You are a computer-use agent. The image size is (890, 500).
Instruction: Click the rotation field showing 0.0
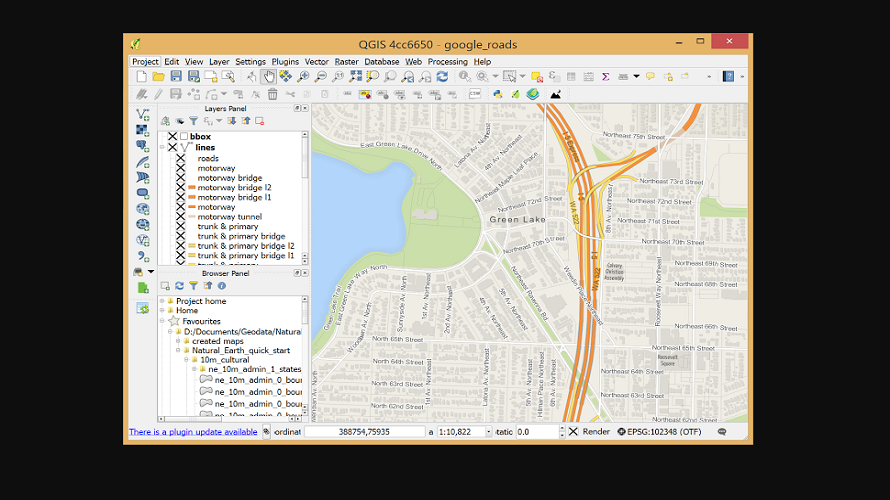coord(538,432)
